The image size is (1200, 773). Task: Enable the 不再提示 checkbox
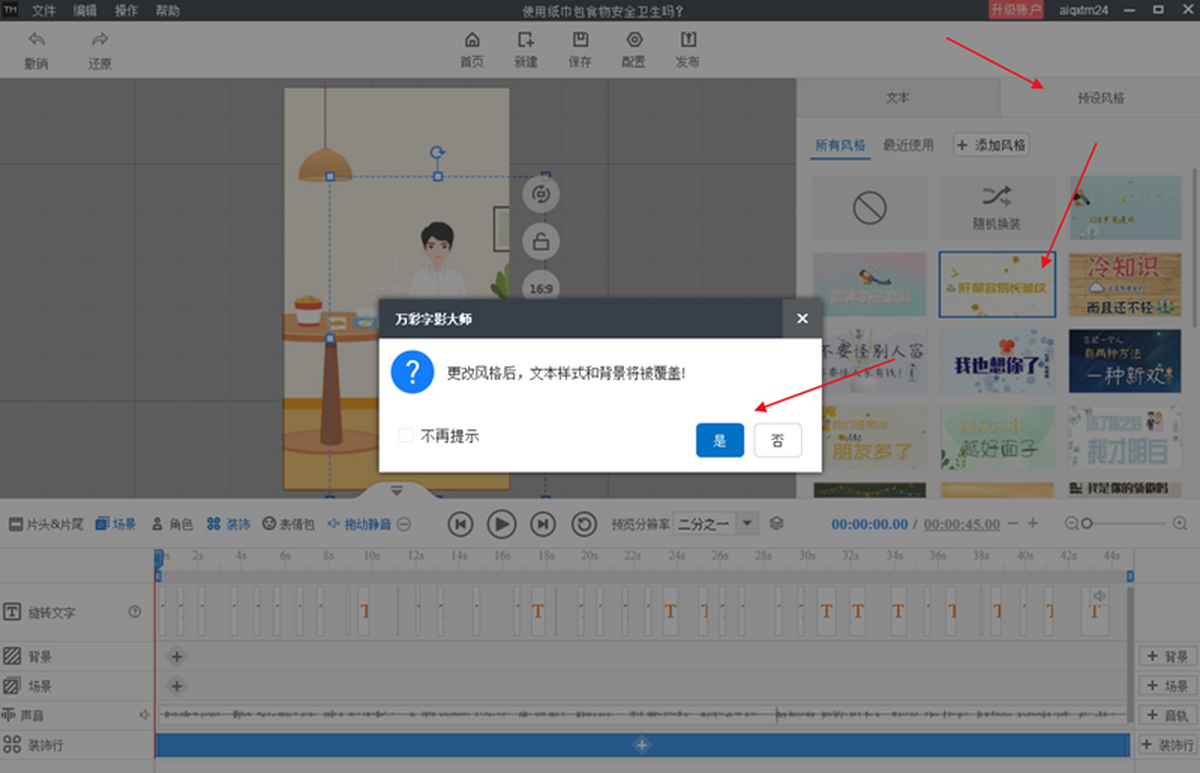point(406,436)
